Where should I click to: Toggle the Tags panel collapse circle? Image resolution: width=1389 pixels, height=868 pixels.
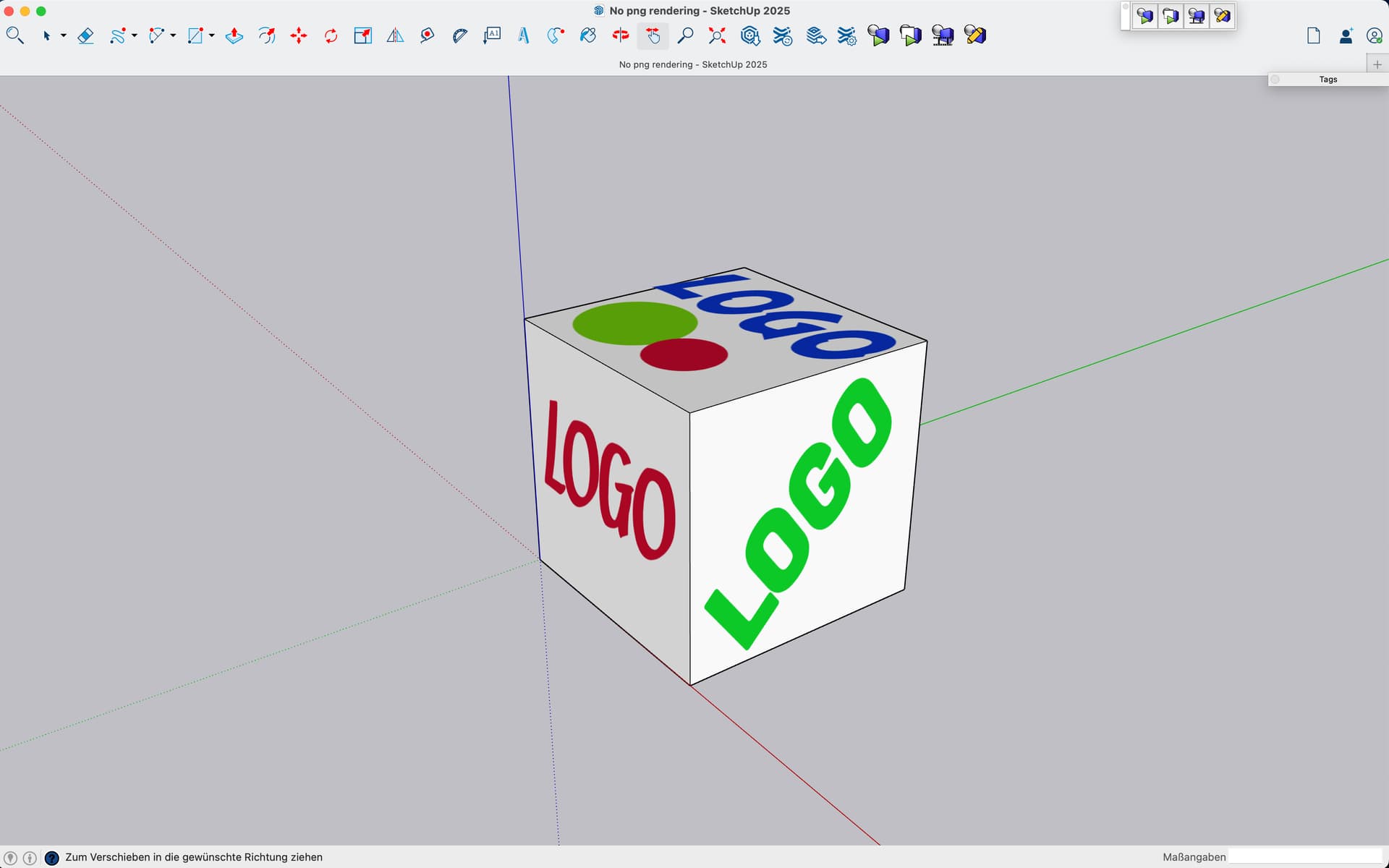(1275, 80)
